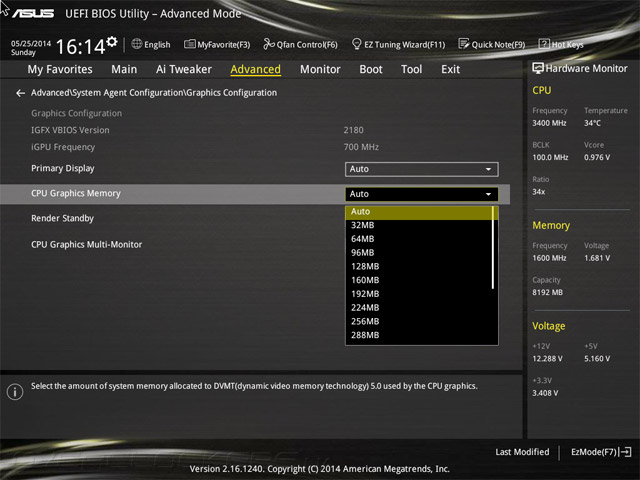The image size is (640, 480).
Task: Select the CPU Graphics Memory row label
Action: (x=76, y=193)
